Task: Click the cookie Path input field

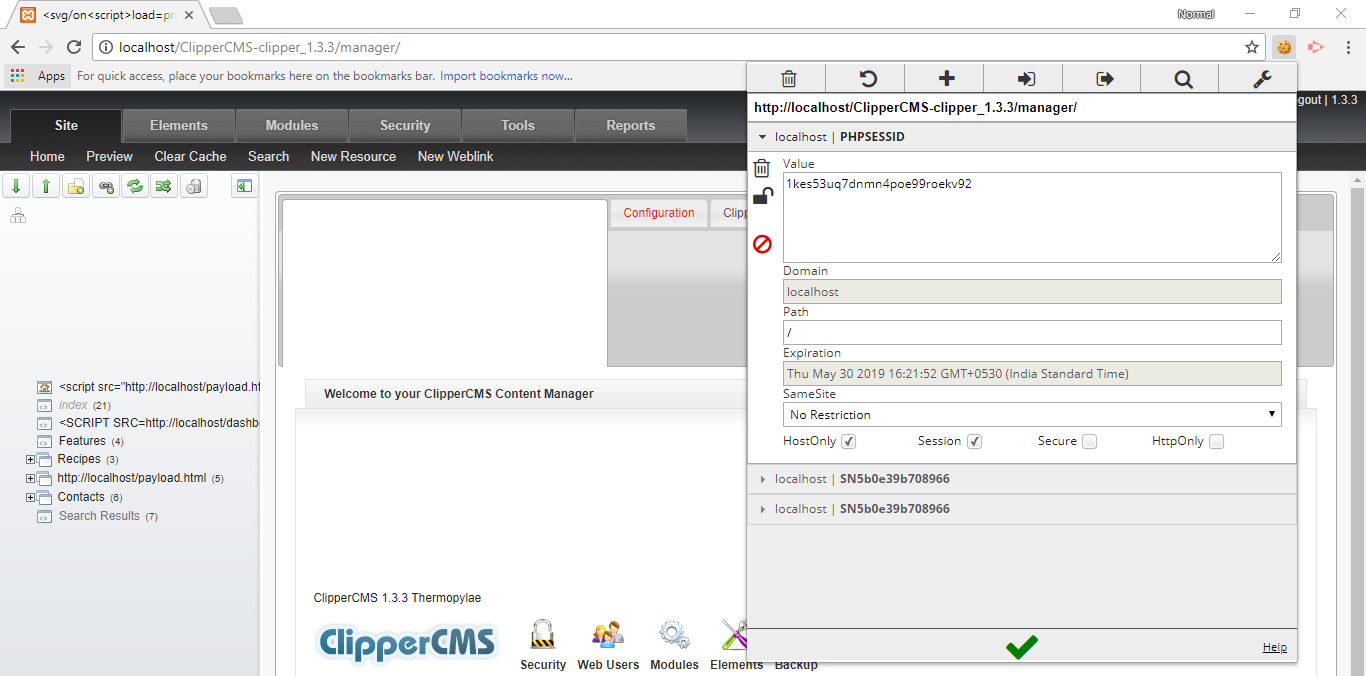Action: [x=1032, y=332]
